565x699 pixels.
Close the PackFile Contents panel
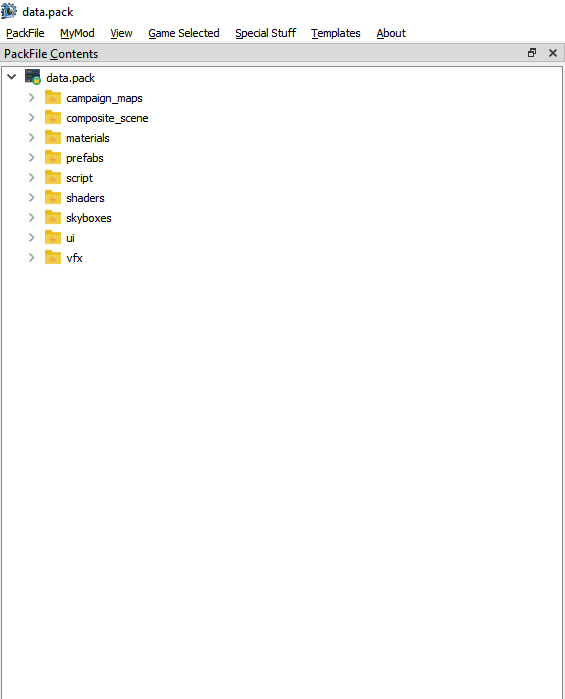pyautogui.click(x=553, y=53)
